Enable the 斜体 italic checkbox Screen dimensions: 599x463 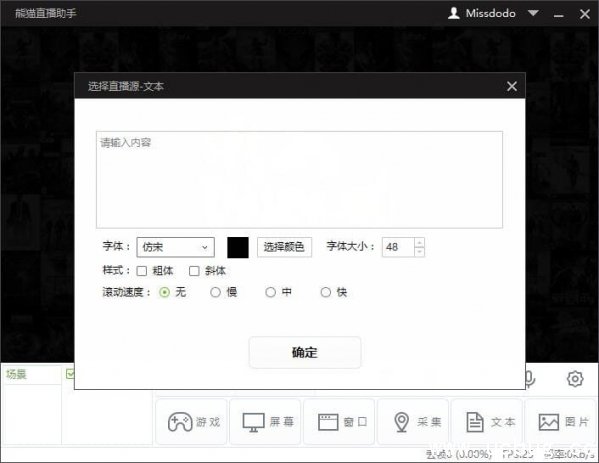coord(194,271)
